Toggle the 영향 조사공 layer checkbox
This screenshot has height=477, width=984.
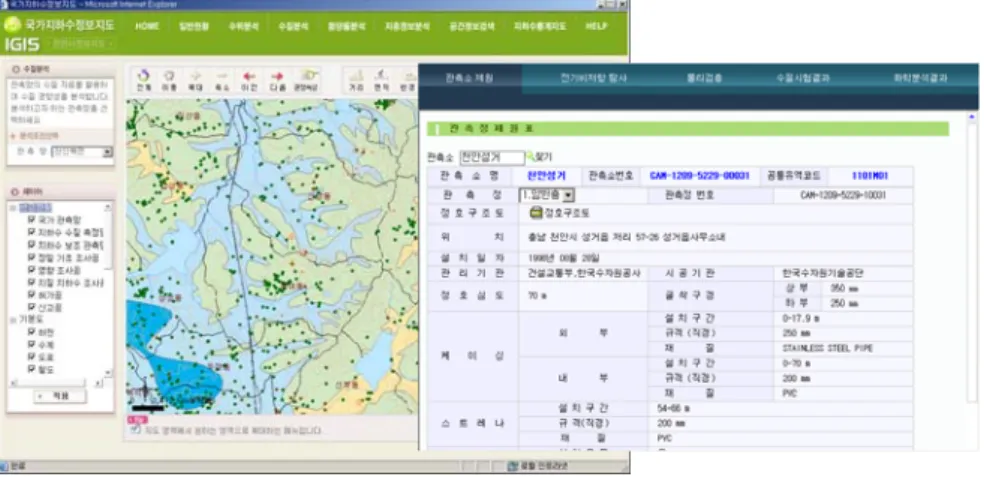(x=31, y=270)
